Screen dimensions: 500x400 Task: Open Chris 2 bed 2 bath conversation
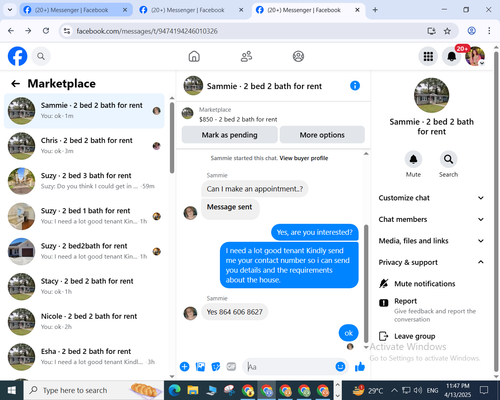pos(84,146)
